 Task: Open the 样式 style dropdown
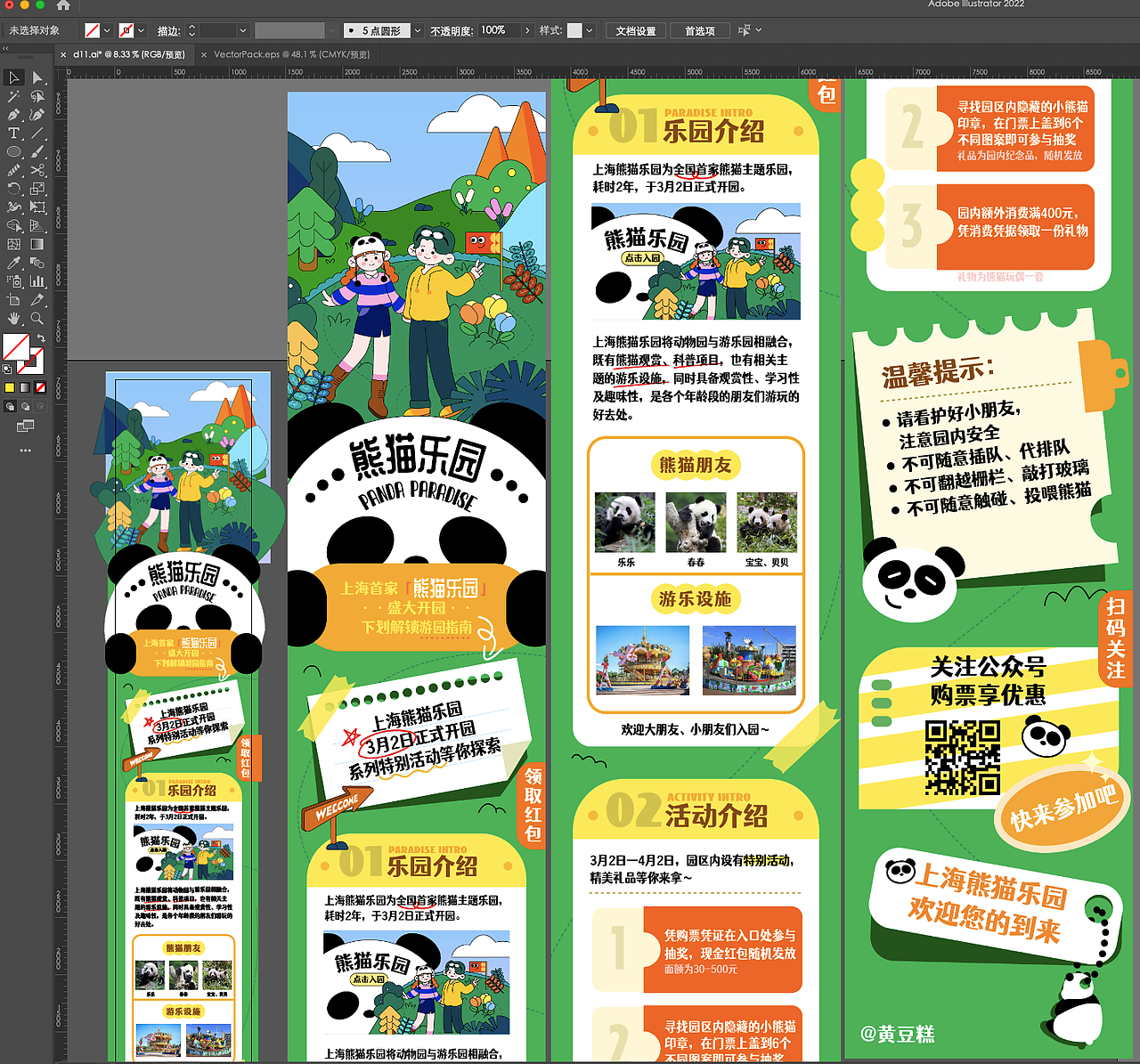pyautogui.click(x=589, y=30)
